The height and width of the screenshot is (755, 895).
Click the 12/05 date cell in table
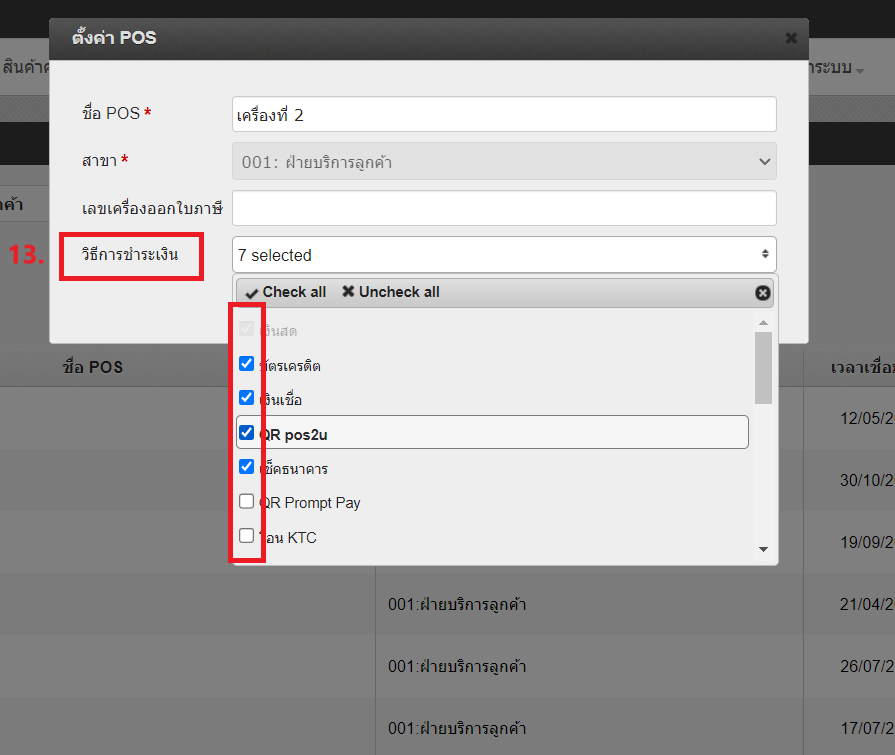click(866, 418)
